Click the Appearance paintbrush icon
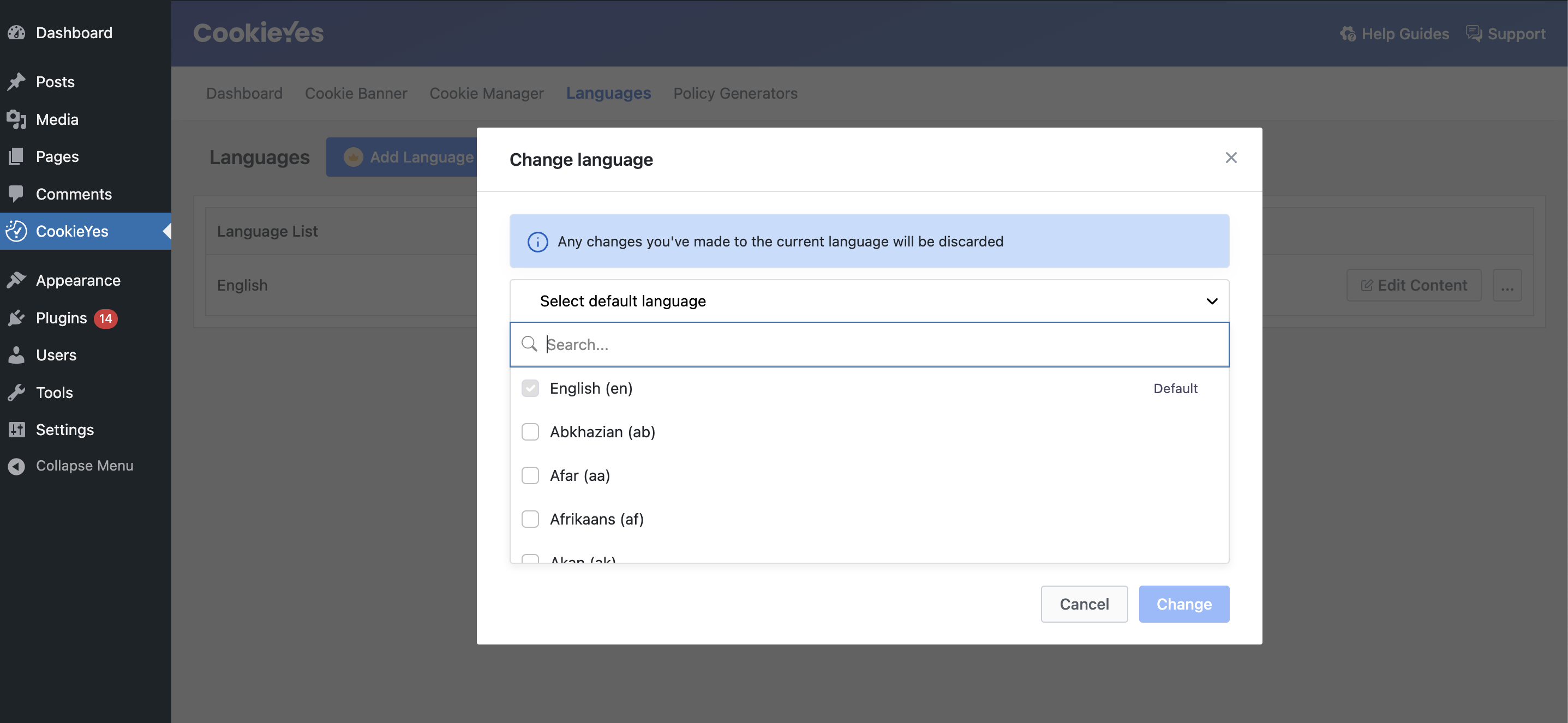The height and width of the screenshot is (723, 1568). pyautogui.click(x=16, y=280)
